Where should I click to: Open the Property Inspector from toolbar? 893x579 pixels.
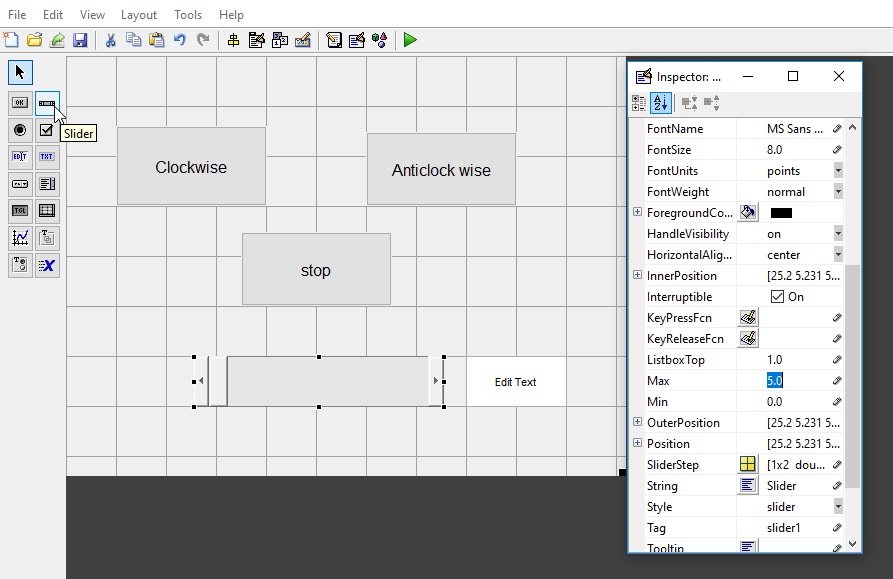coord(357,40)
